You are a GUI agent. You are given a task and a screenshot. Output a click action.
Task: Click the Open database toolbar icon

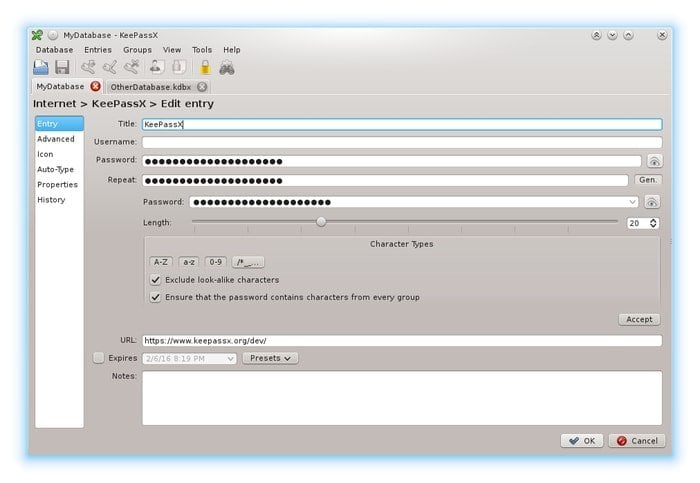point(41,67)
